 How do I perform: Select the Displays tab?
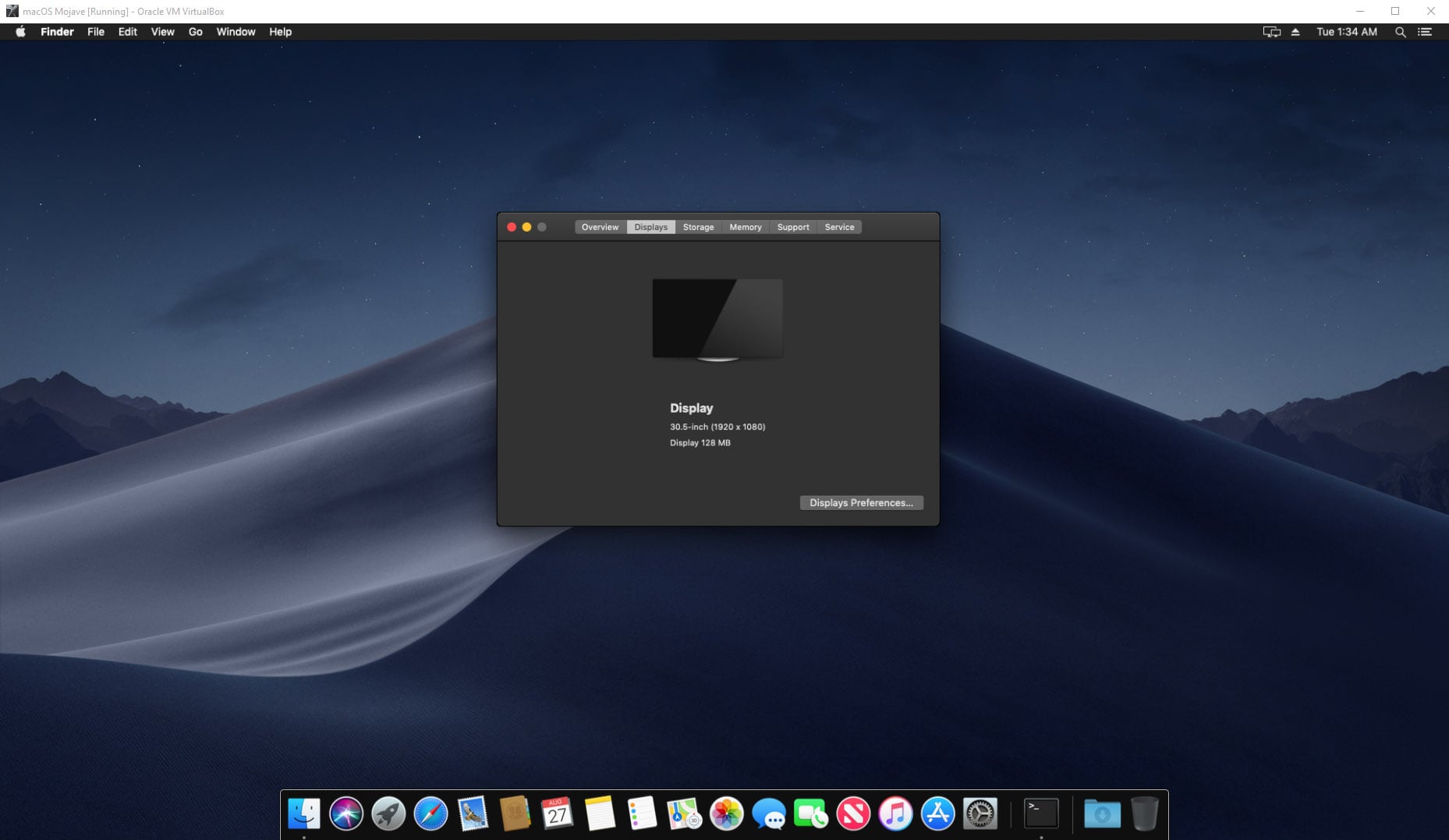tap(650, 227)
